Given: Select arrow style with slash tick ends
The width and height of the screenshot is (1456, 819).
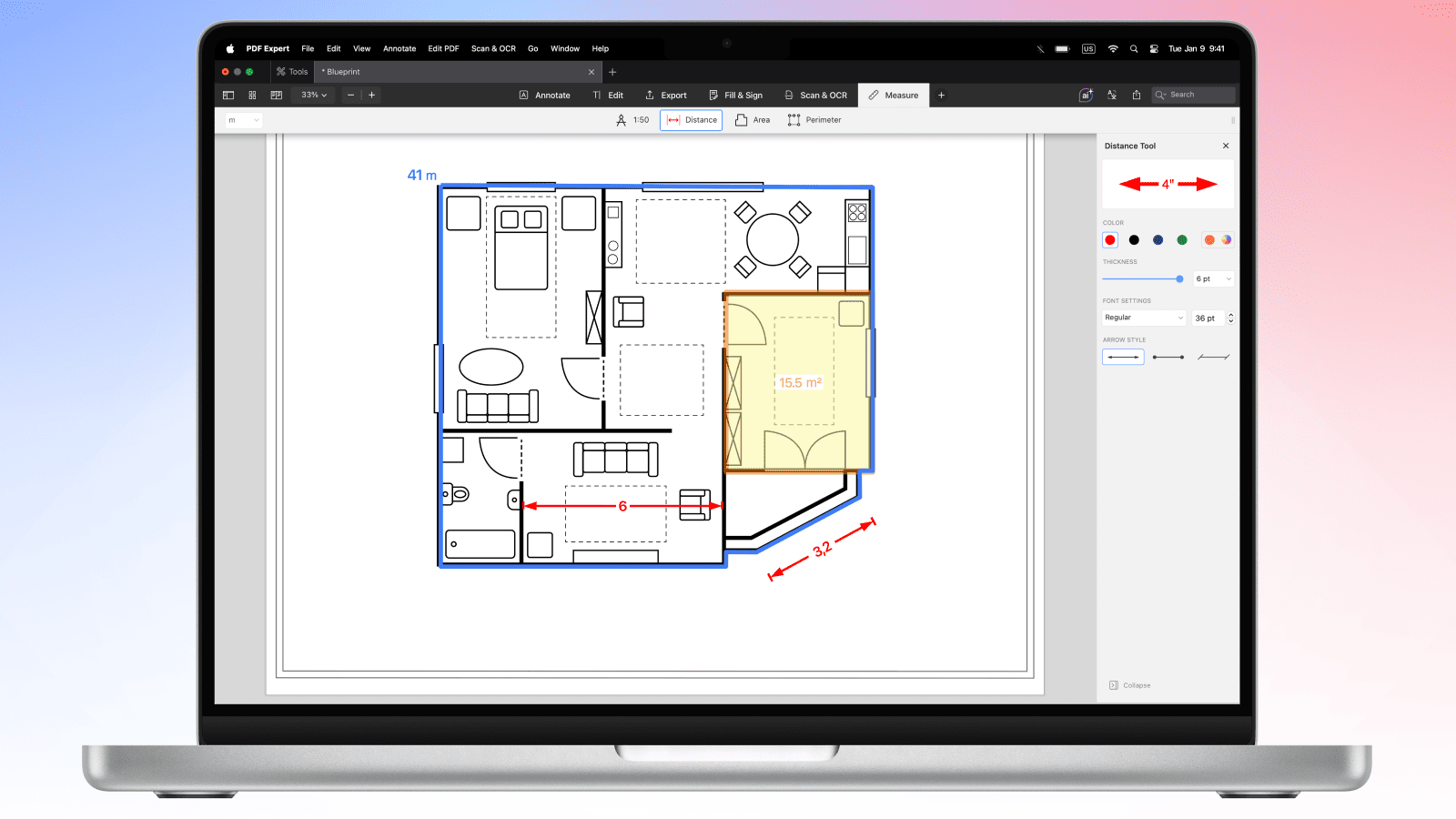Looking at the screenshot, I should click(x=1214, y=358).
